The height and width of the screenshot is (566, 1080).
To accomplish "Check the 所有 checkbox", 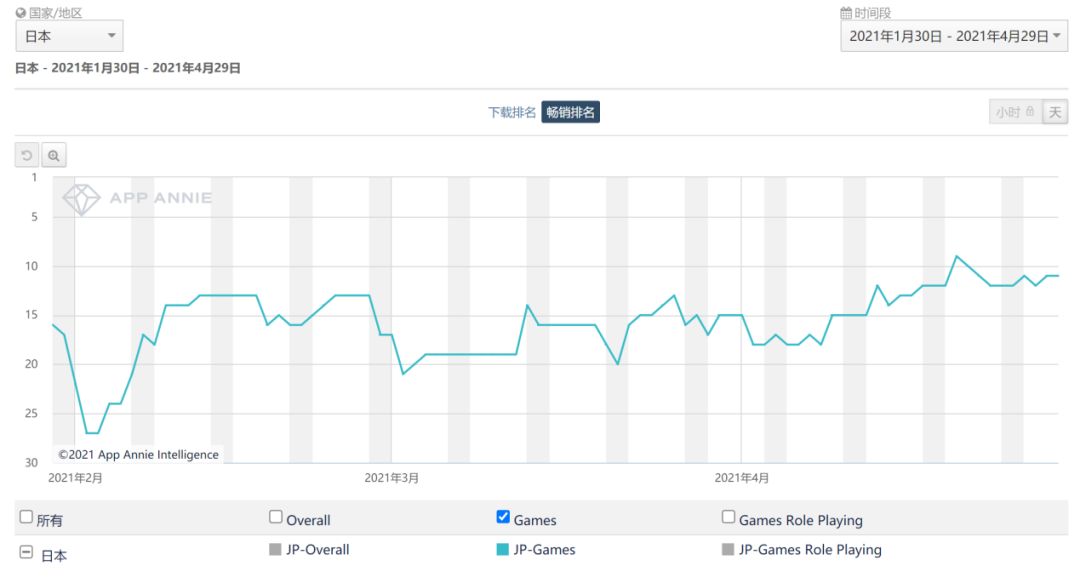I will tap(26, 518).
